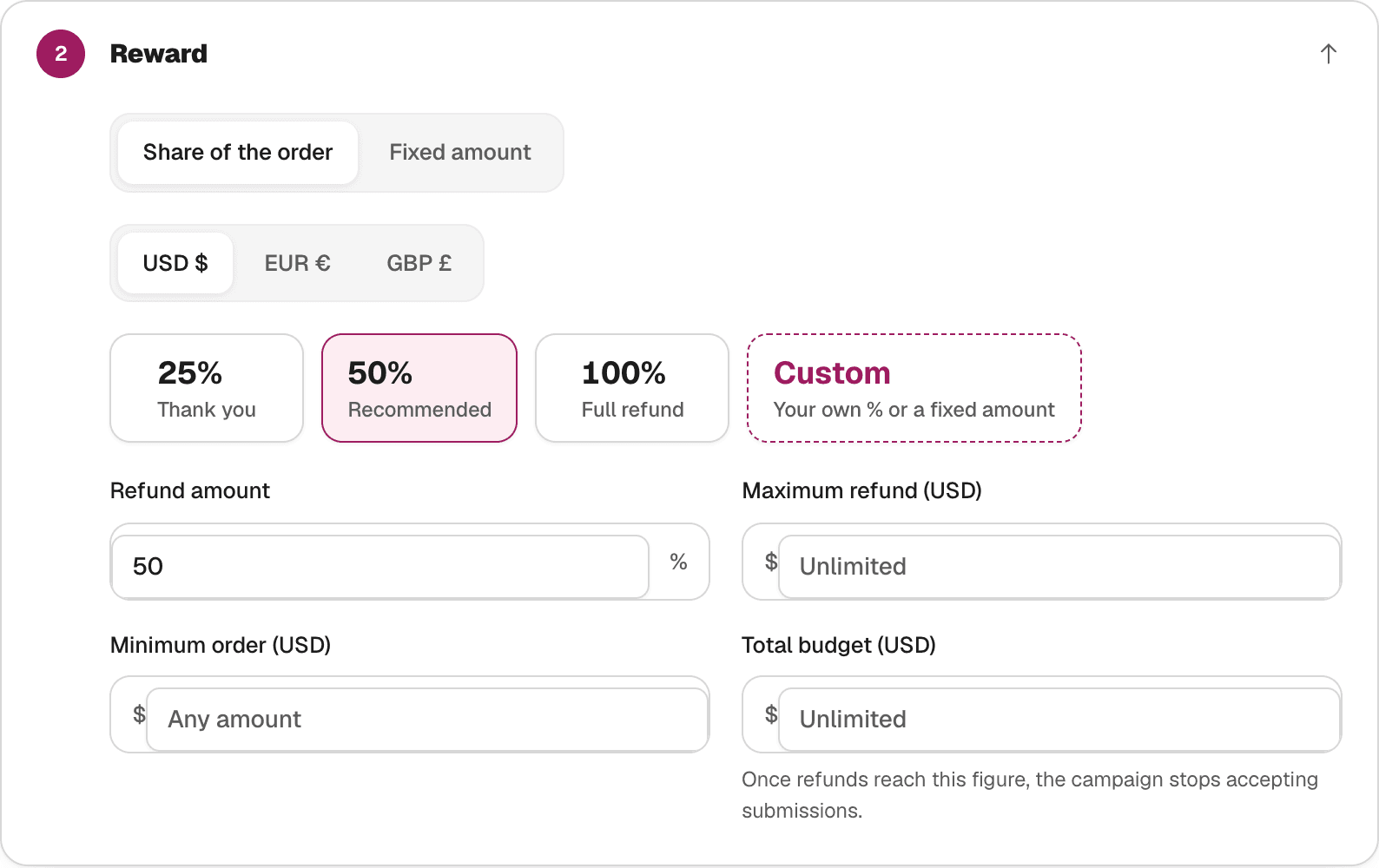The image size is (1379, 868).
Task: Select the Custom reward card
Action: coord(914,388)
